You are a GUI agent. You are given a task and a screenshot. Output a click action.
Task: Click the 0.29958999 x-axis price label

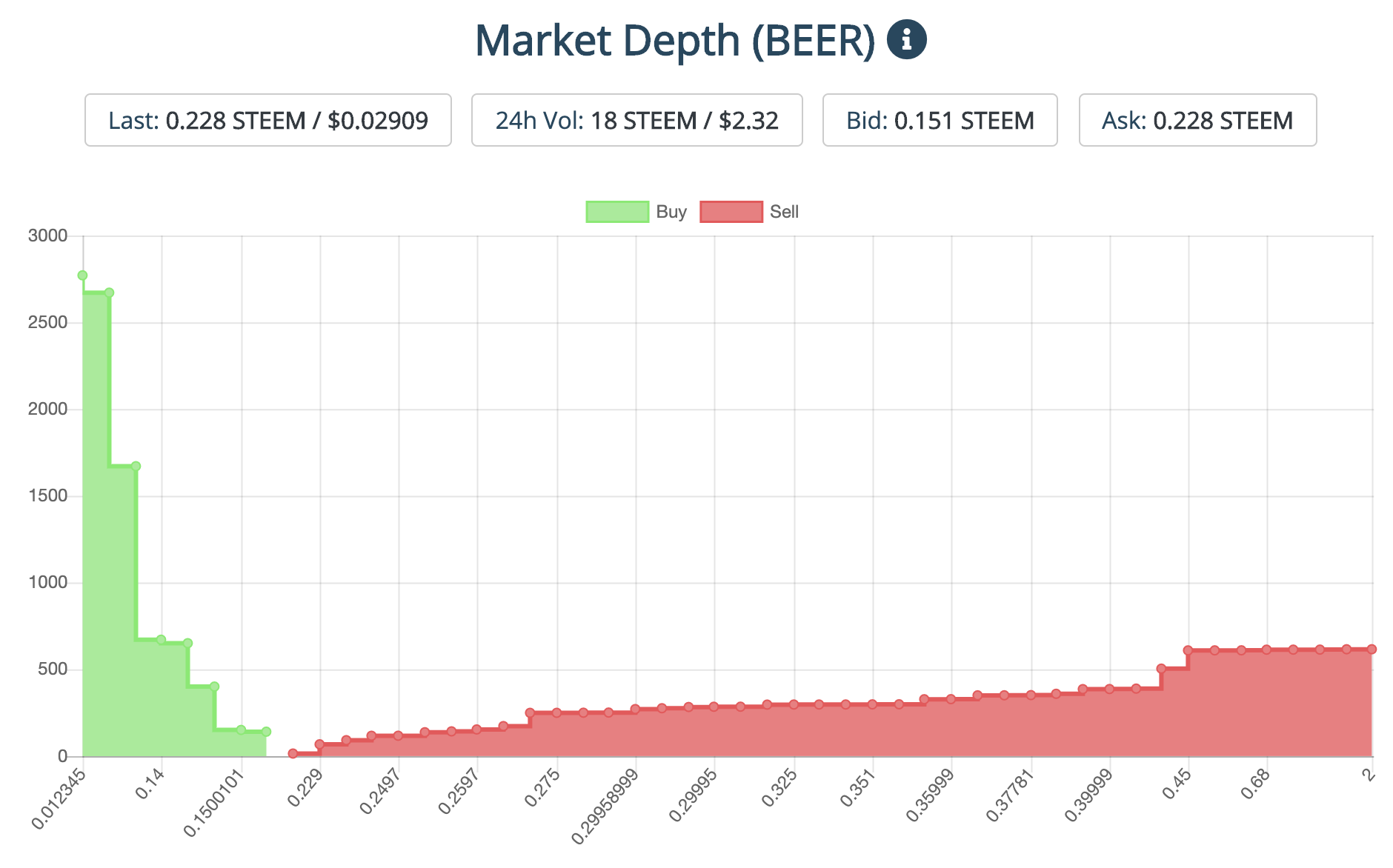[605, 807]
